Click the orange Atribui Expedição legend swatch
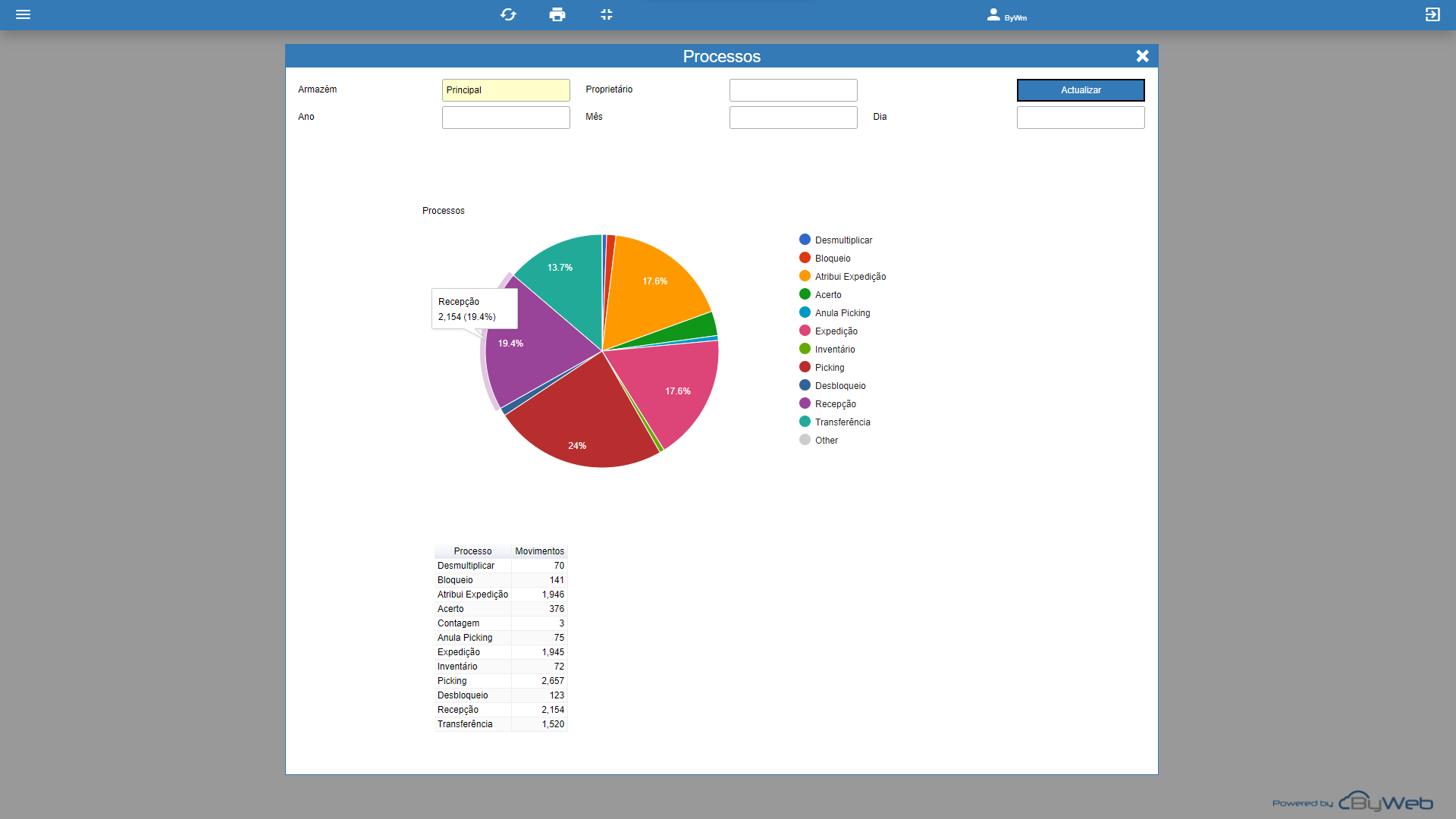 [x=805, y=276]
